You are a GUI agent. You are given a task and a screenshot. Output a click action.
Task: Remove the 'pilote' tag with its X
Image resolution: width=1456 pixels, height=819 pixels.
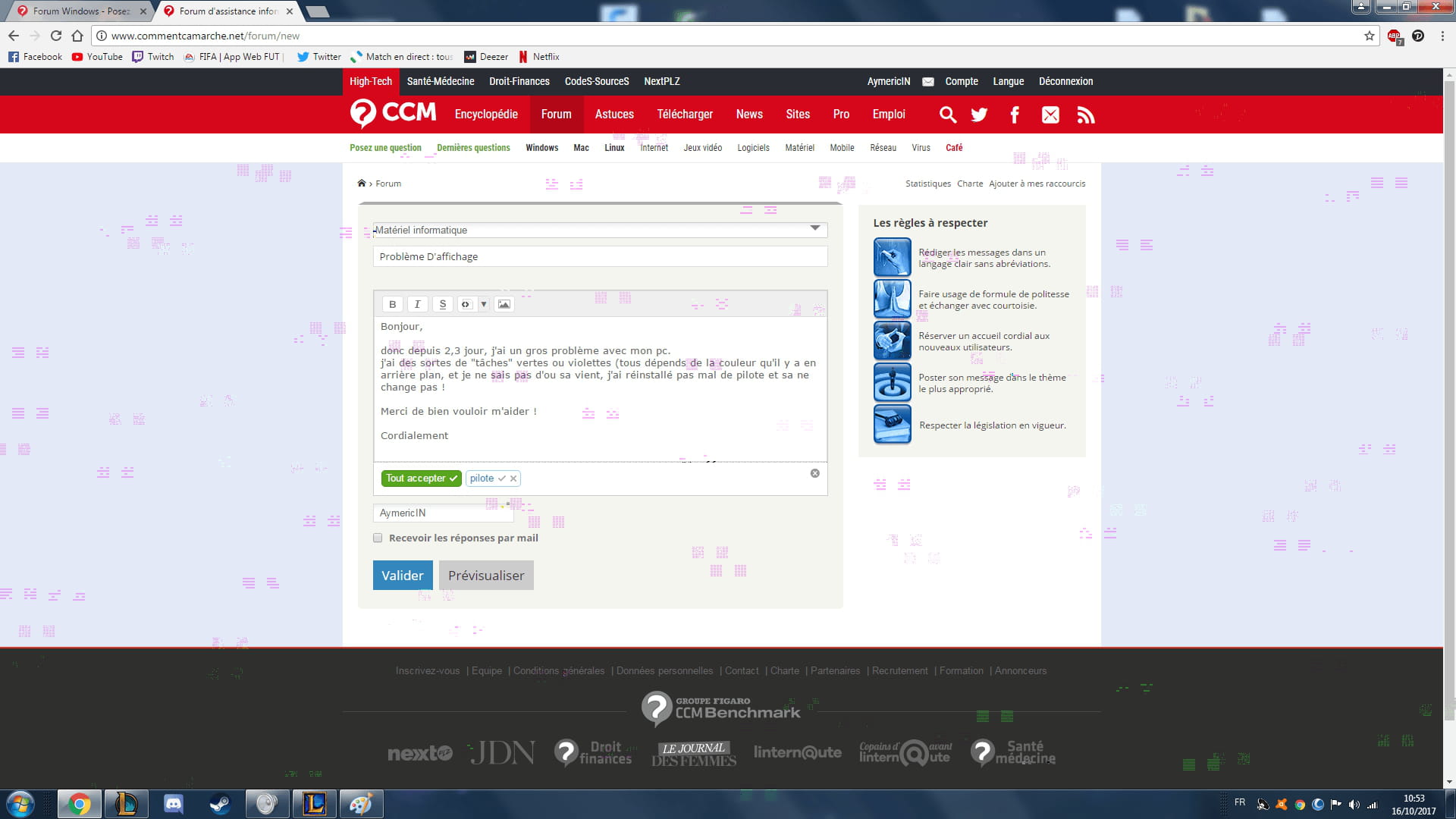513,479
